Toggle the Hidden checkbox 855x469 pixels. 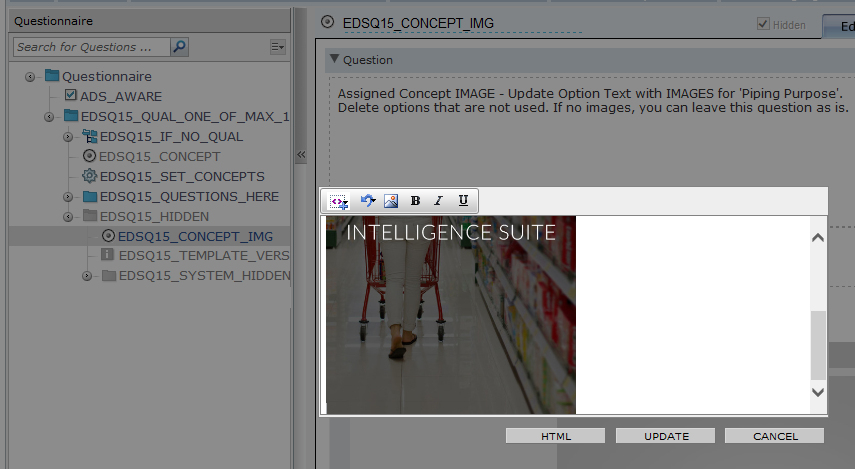pos(763,24)
